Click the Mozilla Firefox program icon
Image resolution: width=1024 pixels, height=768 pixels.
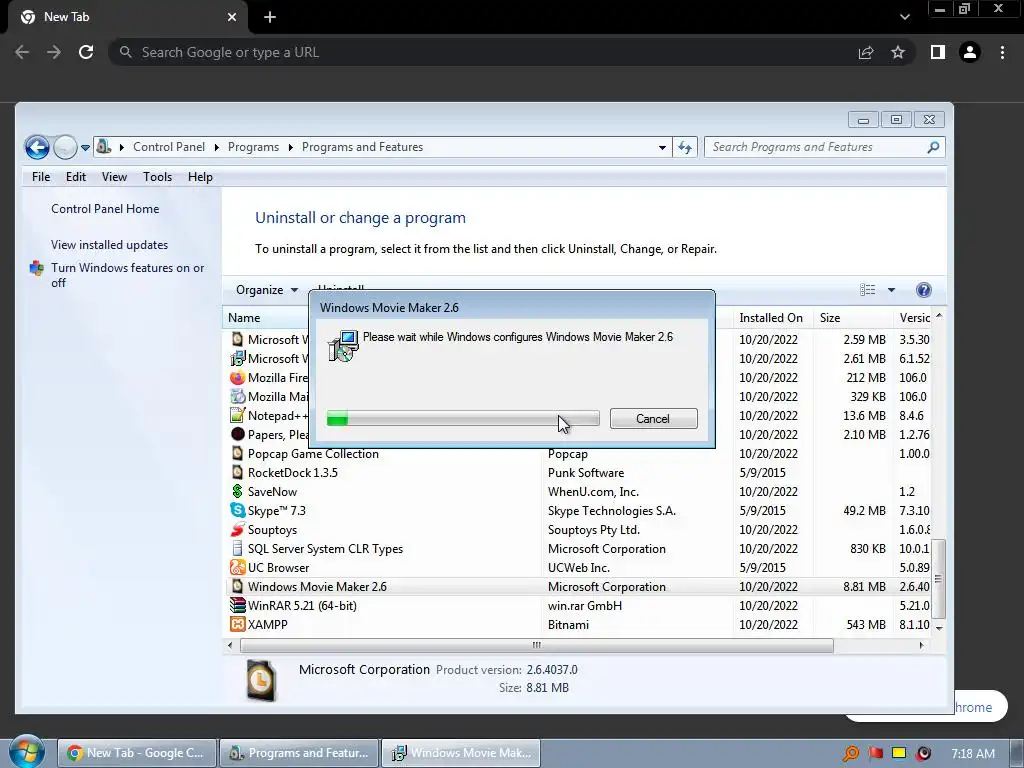[x=237, y=377]
